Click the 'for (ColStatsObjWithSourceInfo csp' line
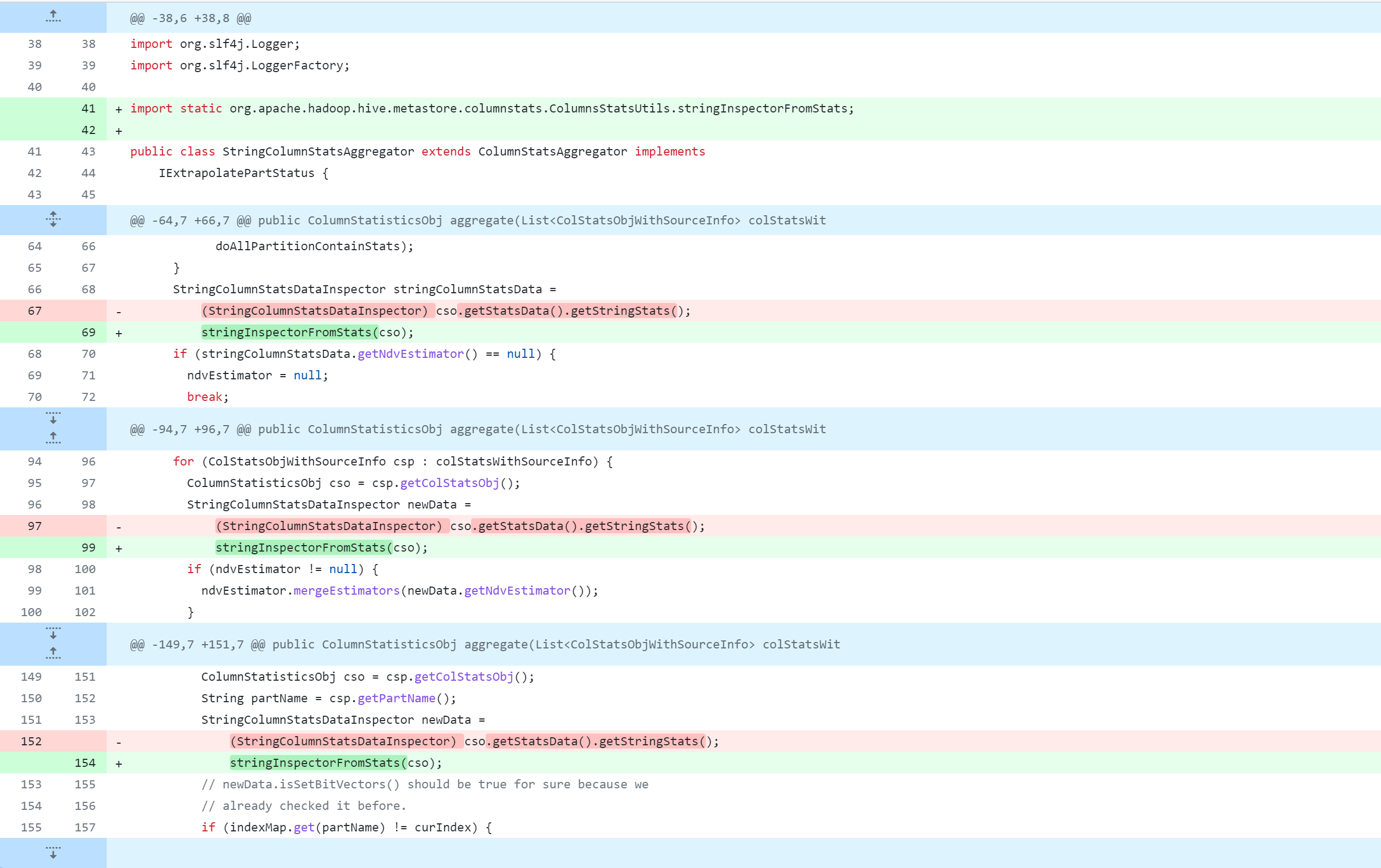 (393, 462)
